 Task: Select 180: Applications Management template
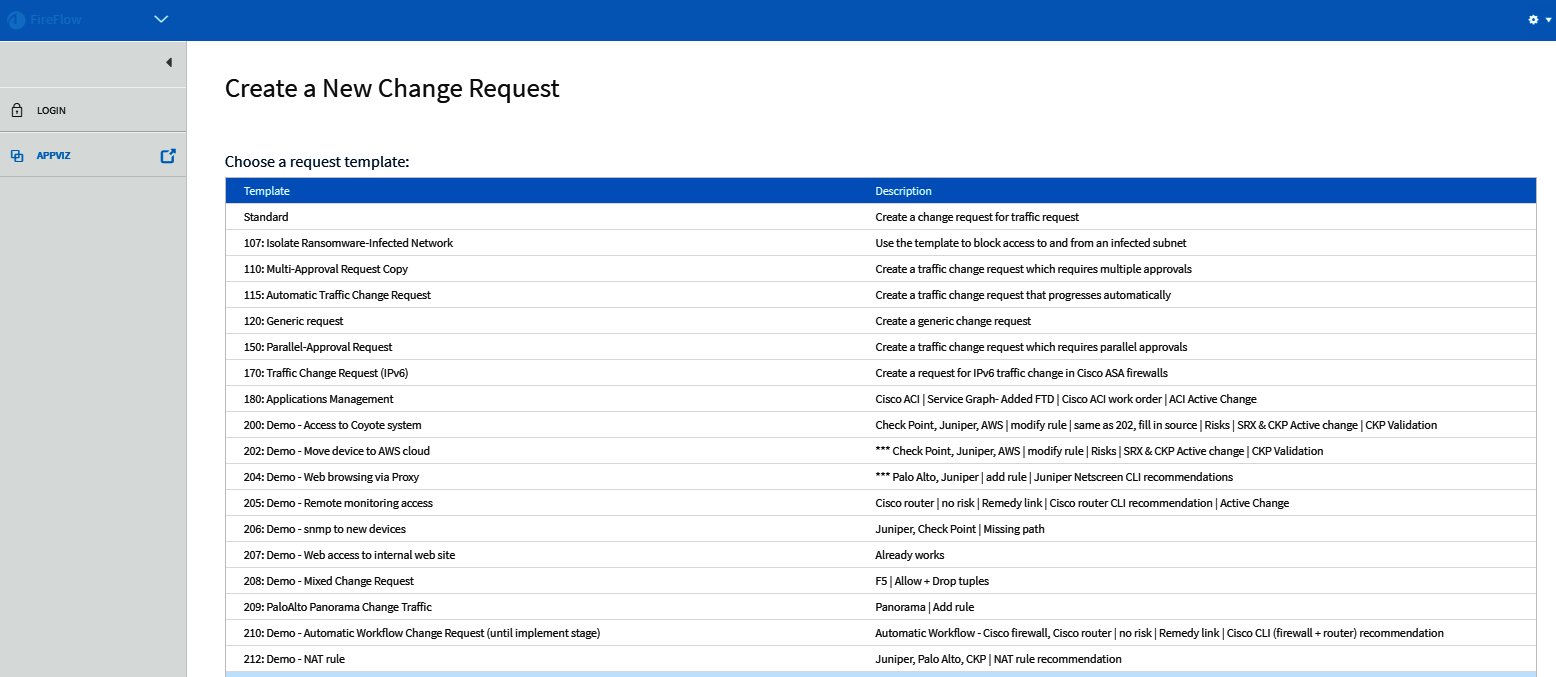[318, 399]
